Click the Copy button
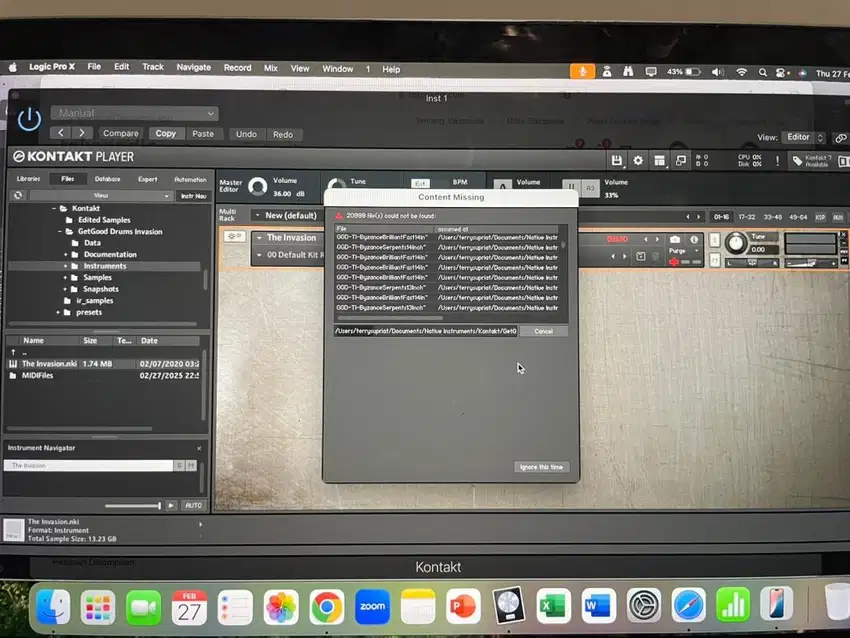This screenshot has width=850, height=638. click(166, 133)
